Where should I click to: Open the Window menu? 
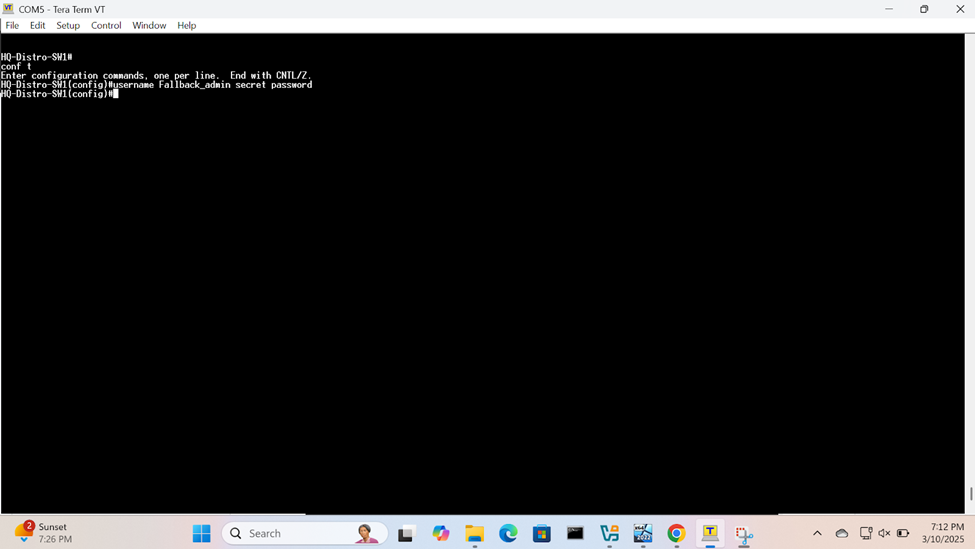(149, 25)
